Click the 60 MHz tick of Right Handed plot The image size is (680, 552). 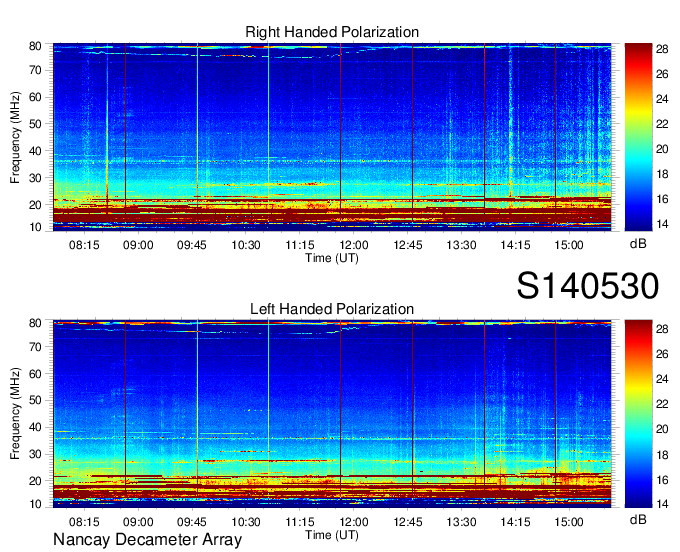[x=35, y=97]
